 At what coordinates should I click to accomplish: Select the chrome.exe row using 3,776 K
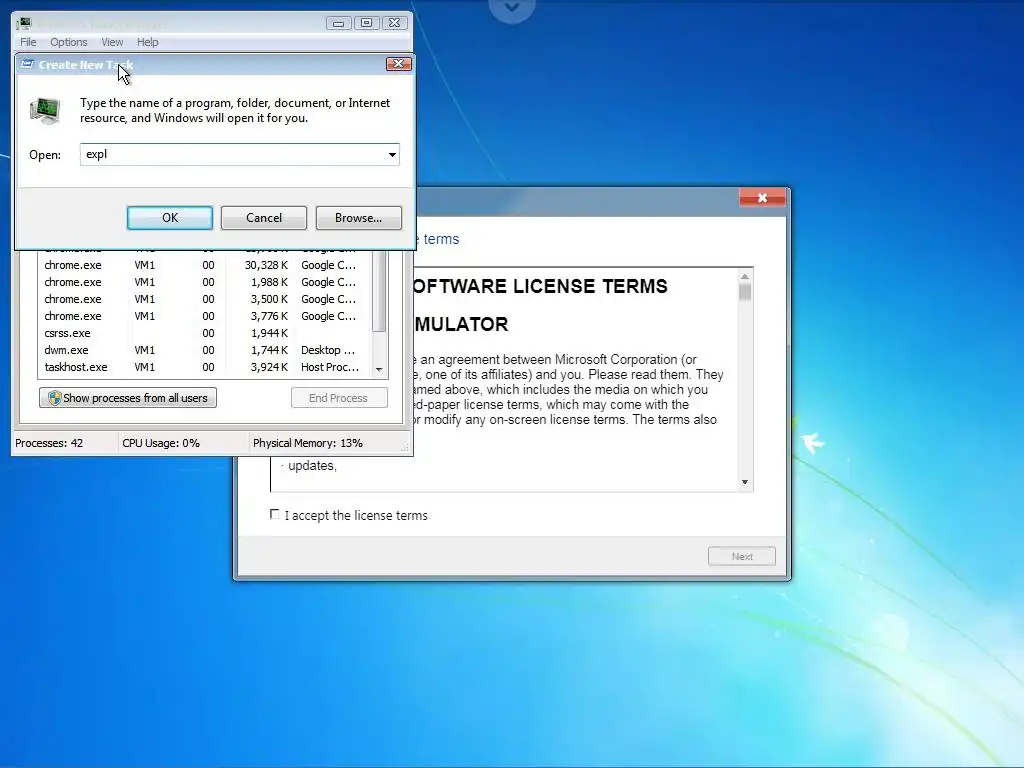pyautogui.click(x=204, y=316)
